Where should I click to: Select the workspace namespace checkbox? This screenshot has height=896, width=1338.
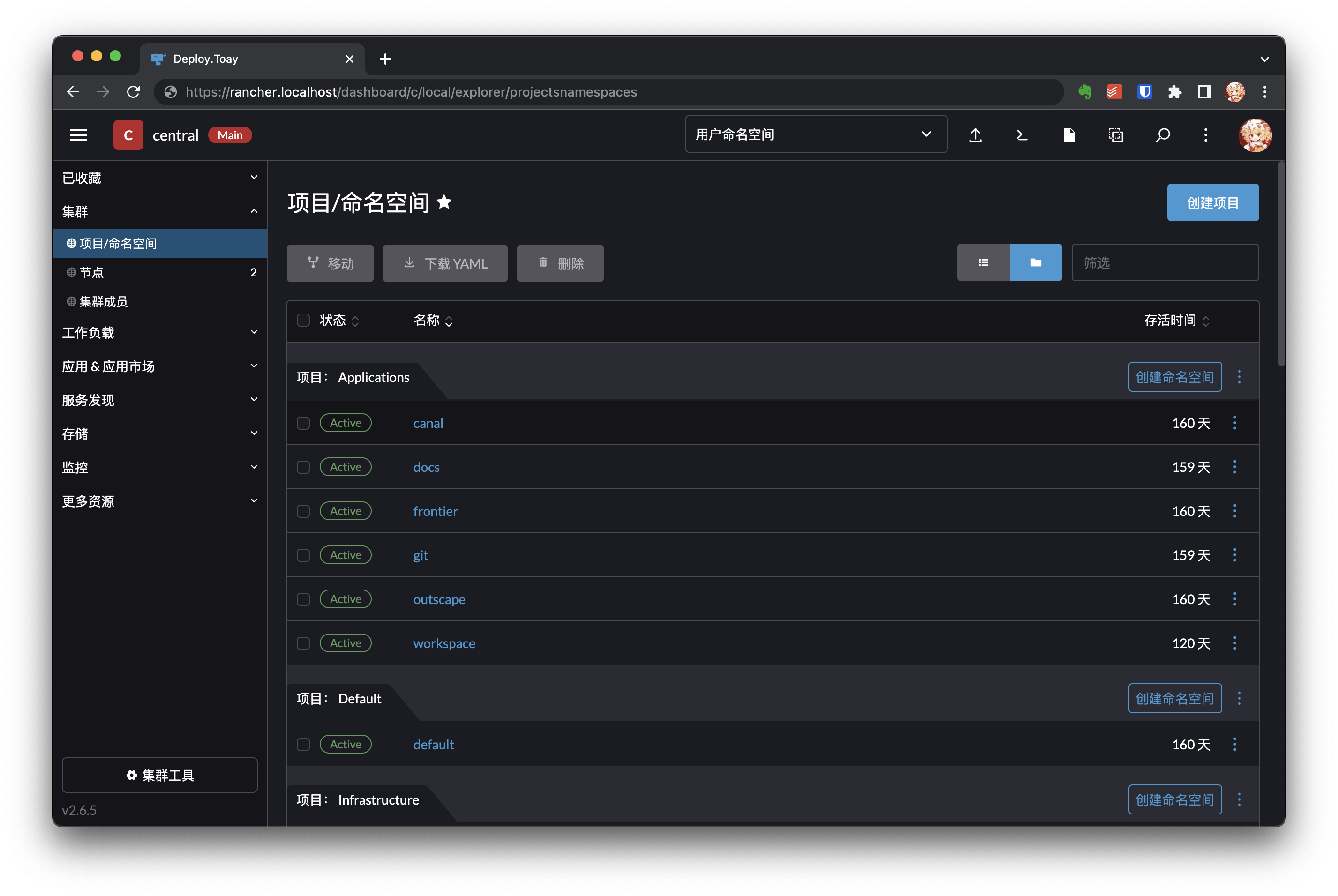pos(303,643)
